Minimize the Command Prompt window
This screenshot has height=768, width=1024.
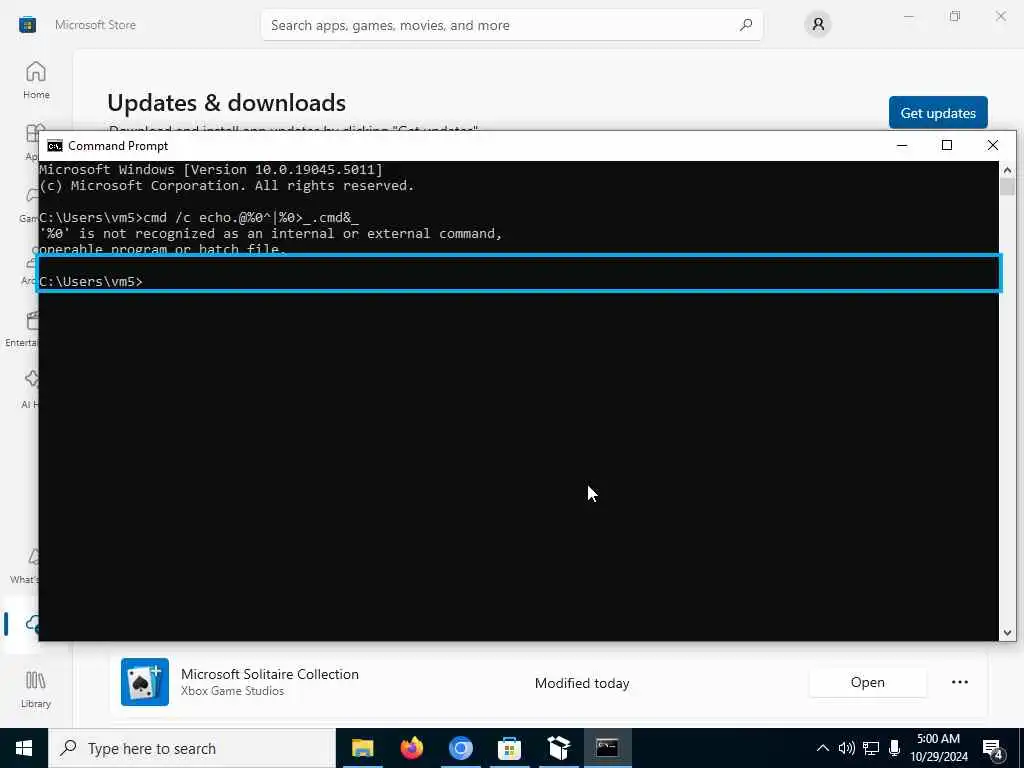[x=902, y=146]
